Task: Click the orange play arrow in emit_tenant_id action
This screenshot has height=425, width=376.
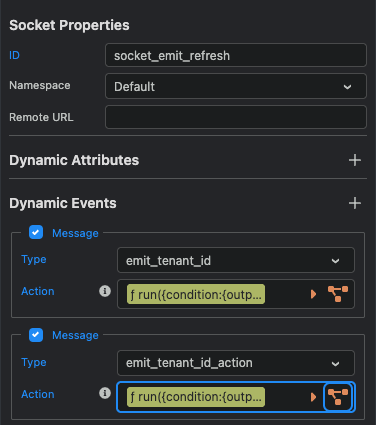Action: [x=313, y=294]
